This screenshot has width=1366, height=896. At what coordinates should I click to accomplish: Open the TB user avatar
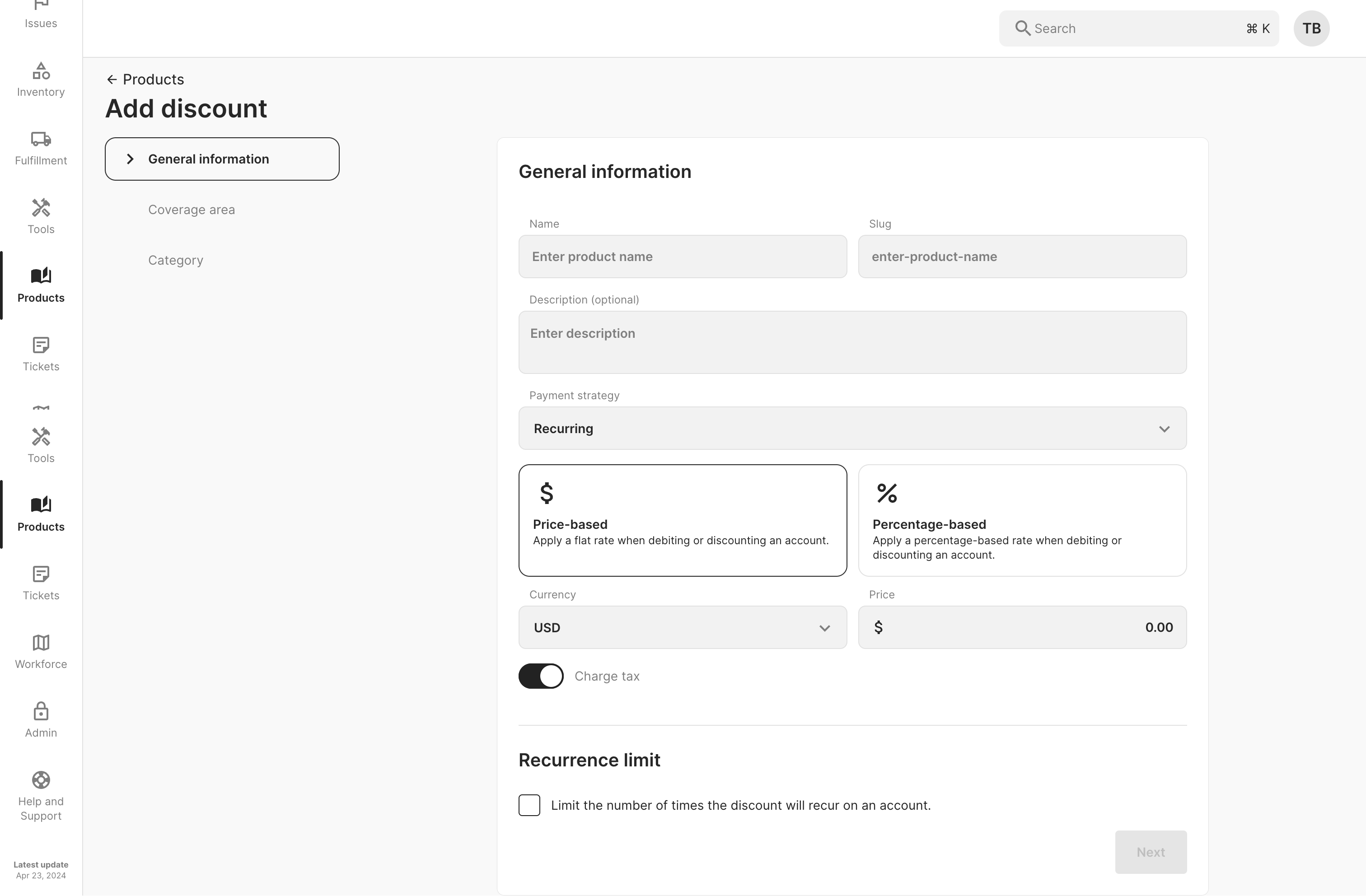point(1311,29)
